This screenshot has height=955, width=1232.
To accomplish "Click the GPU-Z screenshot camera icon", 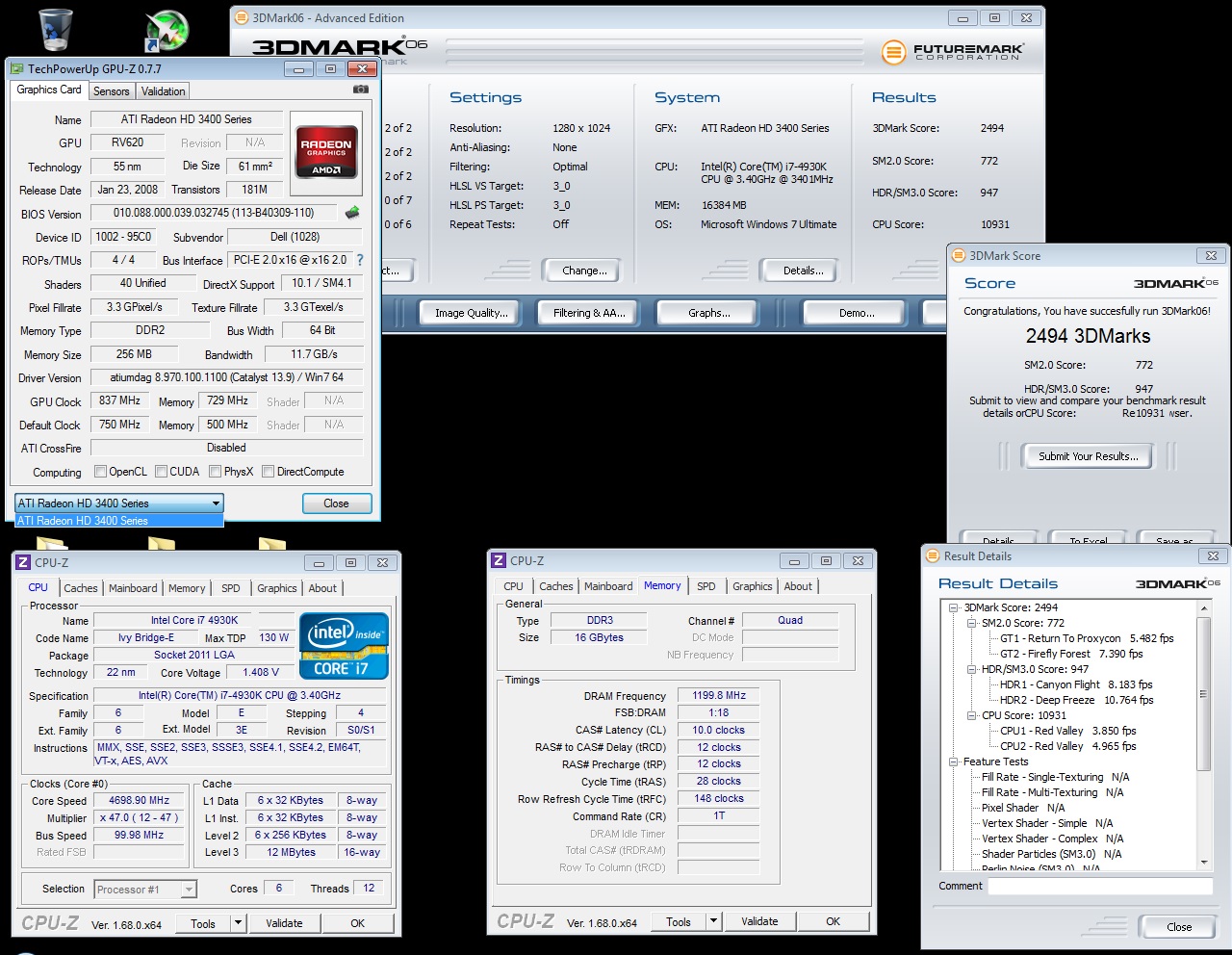I will [x=361, y=90].
